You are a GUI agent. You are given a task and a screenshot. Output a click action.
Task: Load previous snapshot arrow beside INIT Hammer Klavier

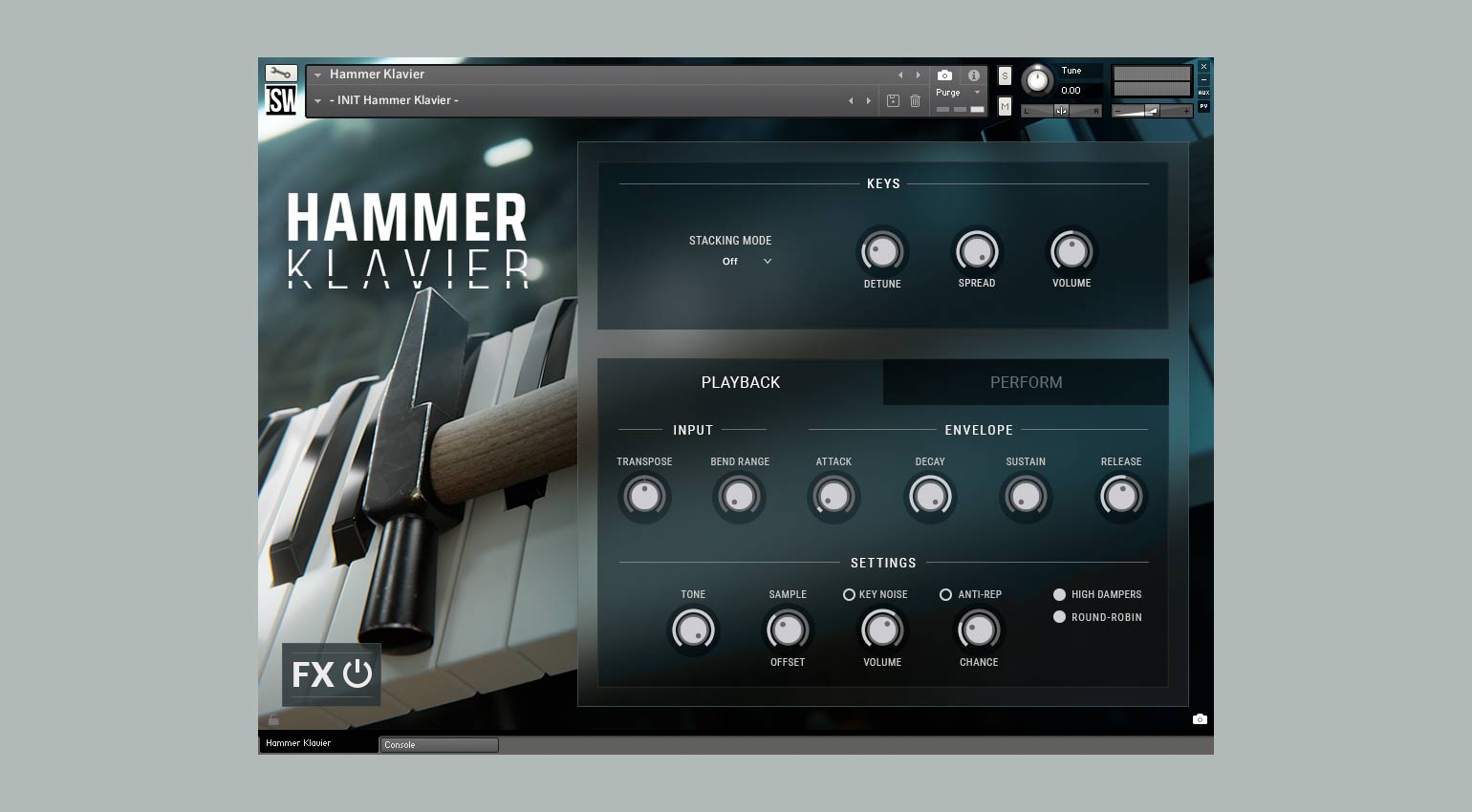pos(850,100)
